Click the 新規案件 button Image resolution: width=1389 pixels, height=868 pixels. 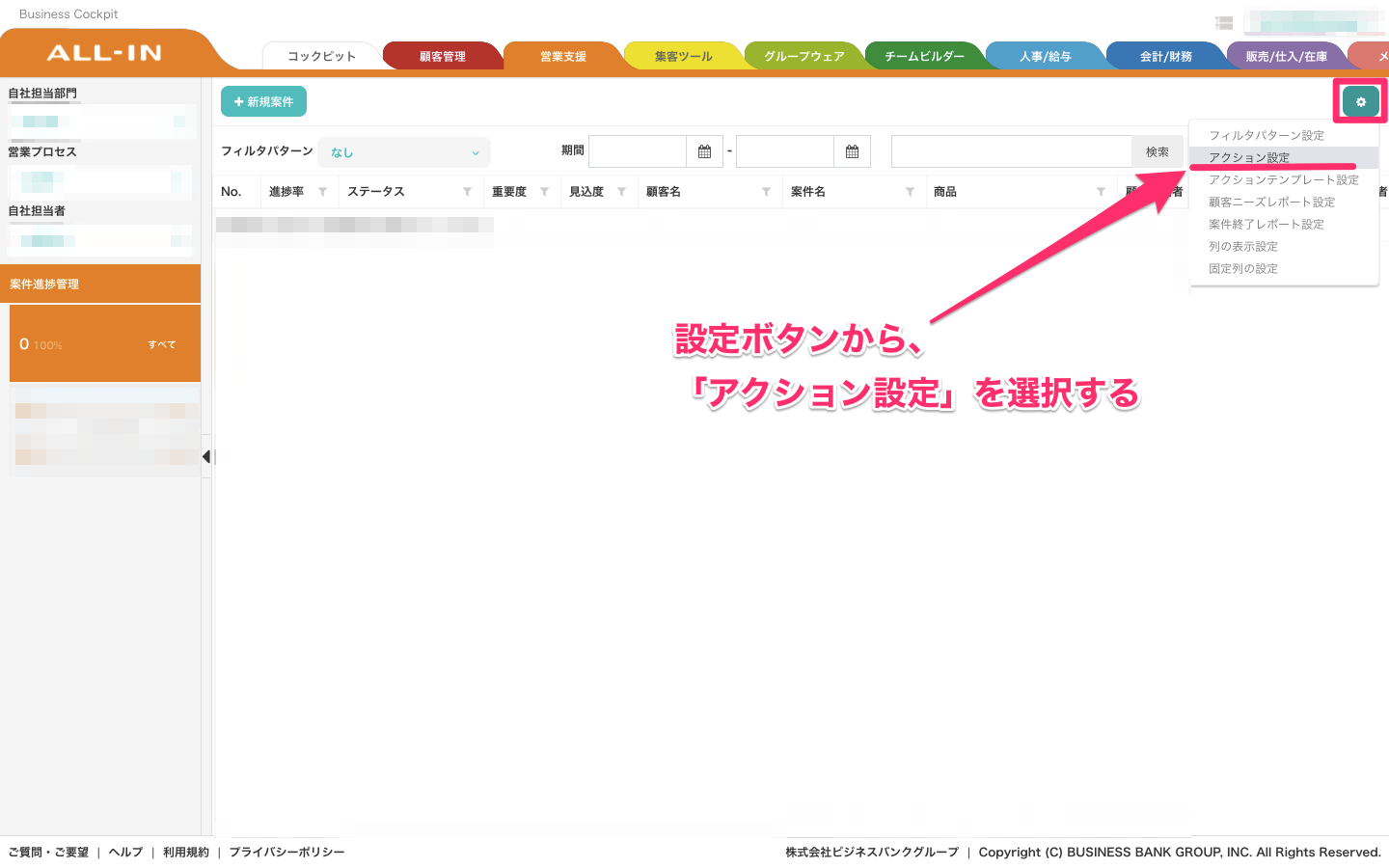(x=263, y=101)
